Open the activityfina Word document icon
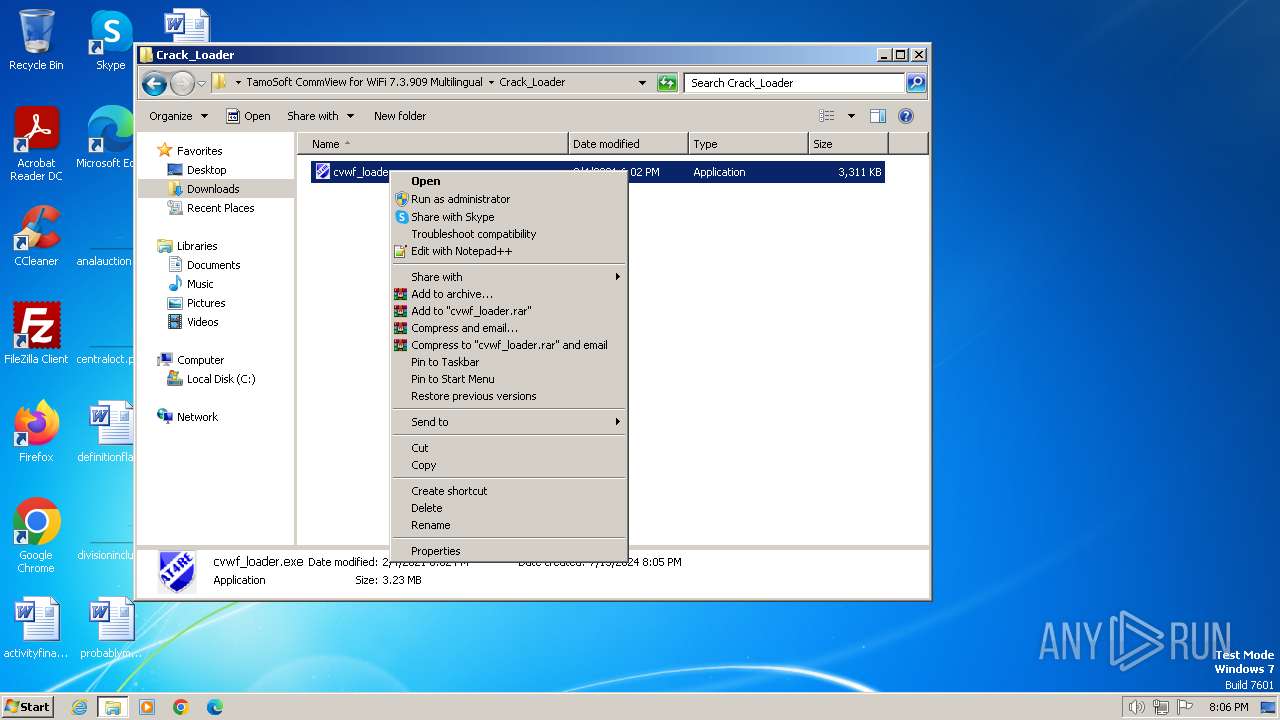Viewport: 1280px width, 720px height. click(36, 628)
